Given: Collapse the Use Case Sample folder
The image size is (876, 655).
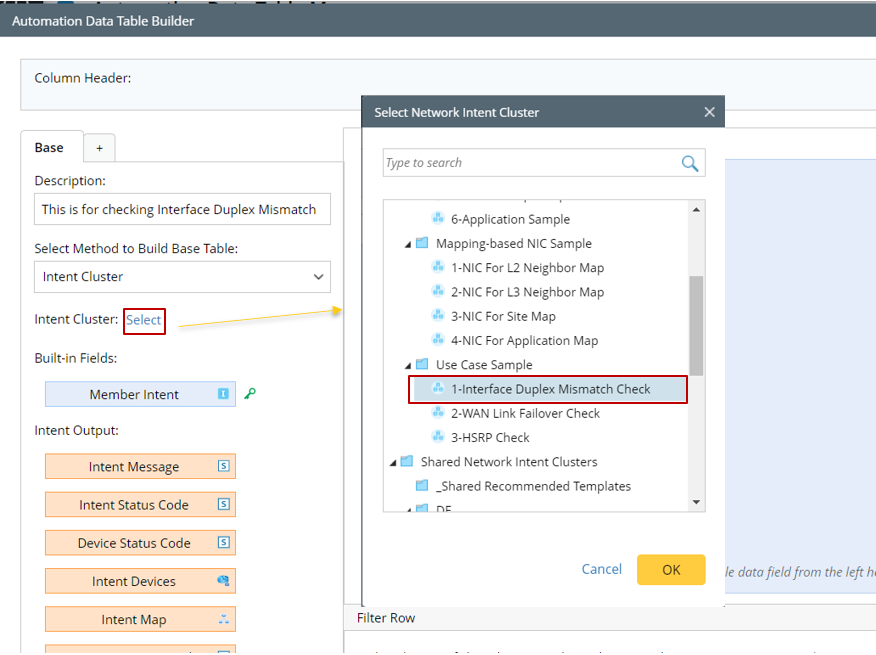Looking at the screenshot, I should coord(407,365).
